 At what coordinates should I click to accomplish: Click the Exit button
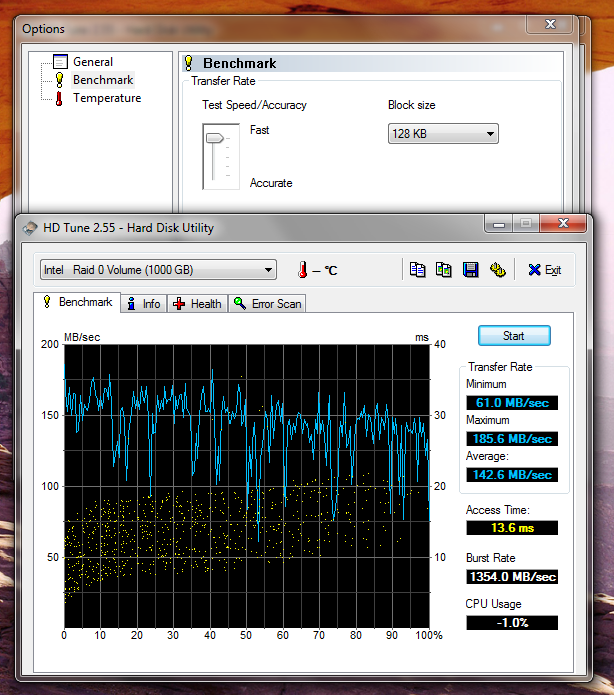pos(545,270)
